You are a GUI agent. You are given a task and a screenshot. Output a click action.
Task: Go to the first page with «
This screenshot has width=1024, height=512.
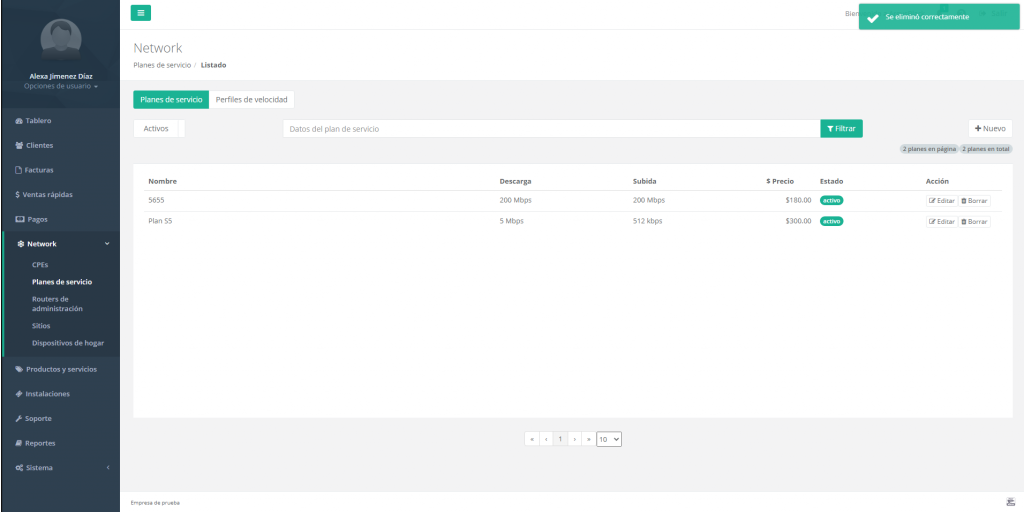(x=532, y=440)
